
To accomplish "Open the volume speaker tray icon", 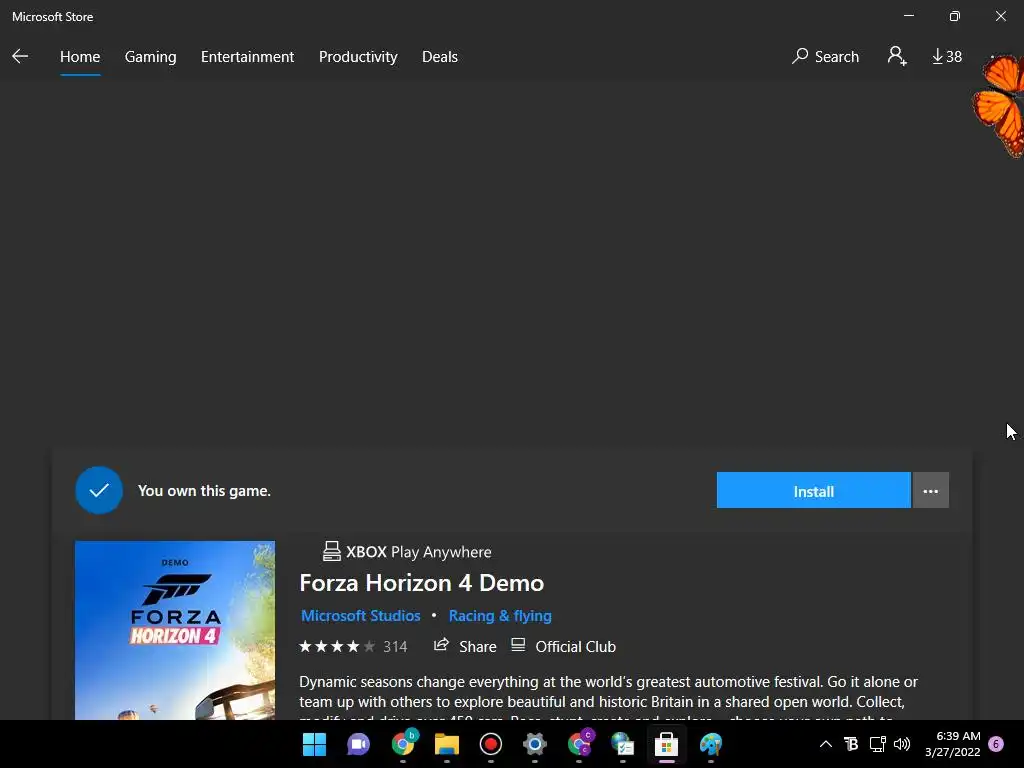I will (902, 744).
